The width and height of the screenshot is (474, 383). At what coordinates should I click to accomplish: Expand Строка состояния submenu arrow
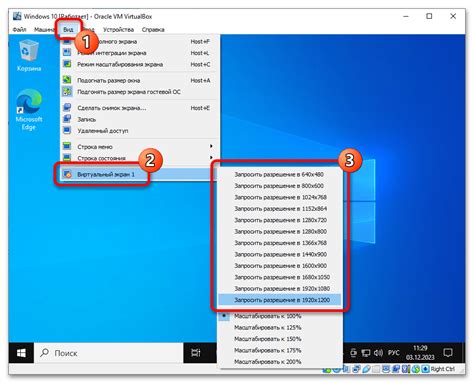click(211, 157)
